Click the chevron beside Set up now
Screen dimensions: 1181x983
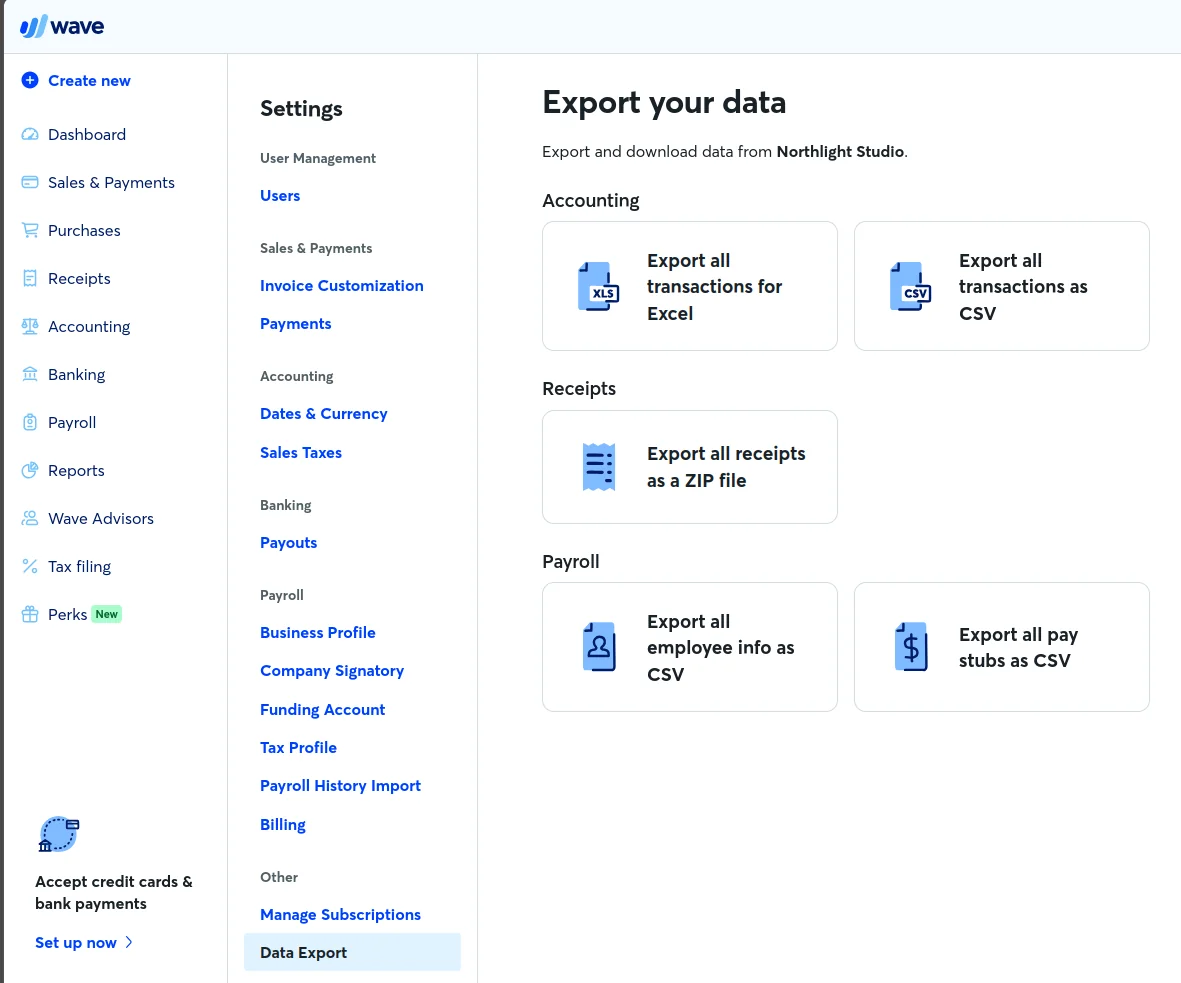pos(129,942)
